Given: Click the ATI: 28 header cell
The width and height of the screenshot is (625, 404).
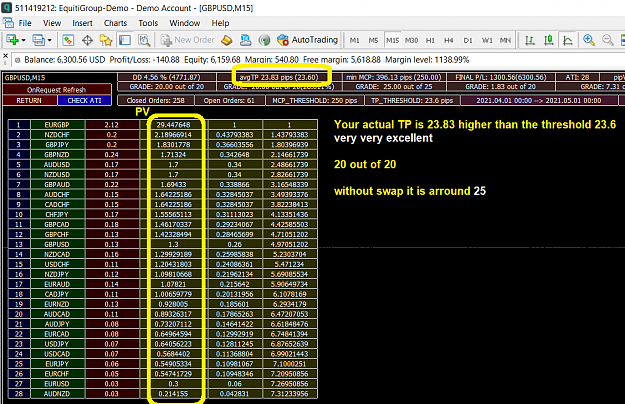Looking at the screenshot, I should 577,77.
